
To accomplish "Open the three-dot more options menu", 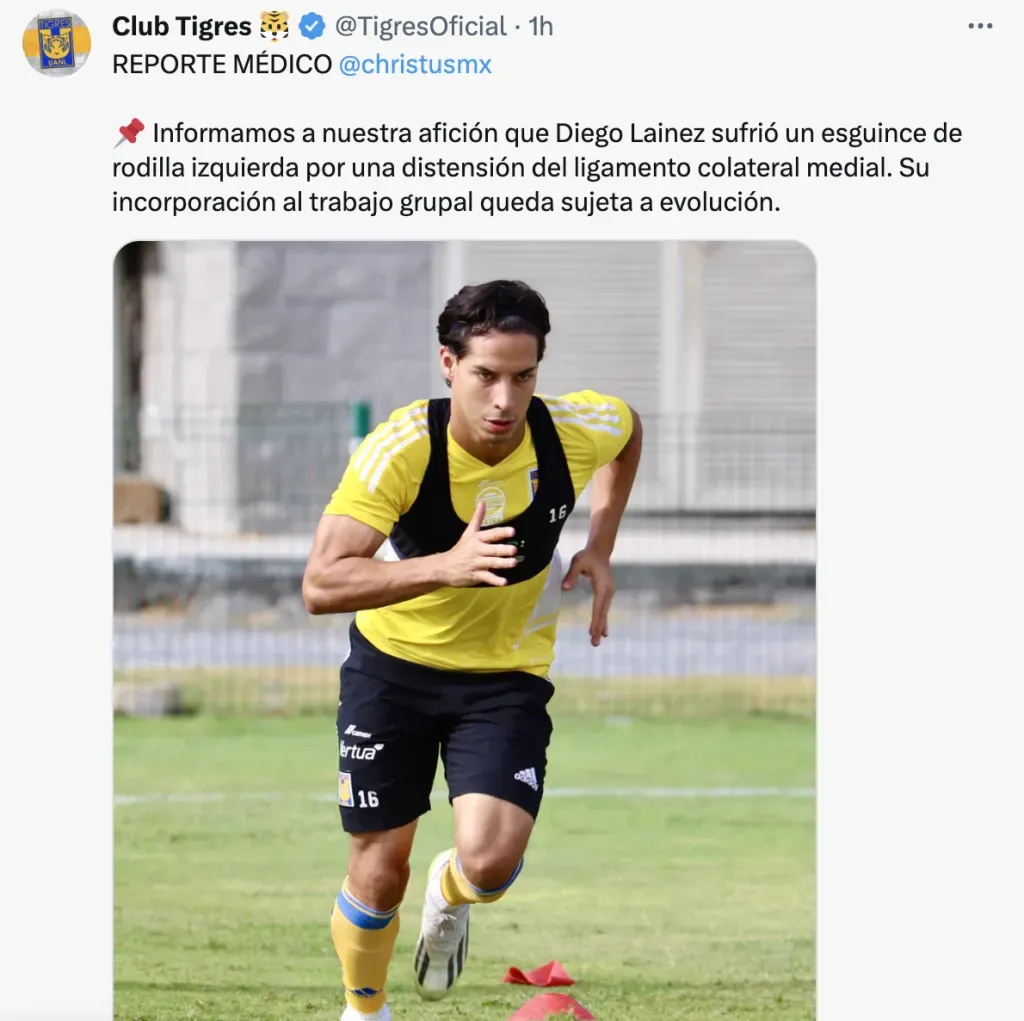I will (x=980, y=26).
